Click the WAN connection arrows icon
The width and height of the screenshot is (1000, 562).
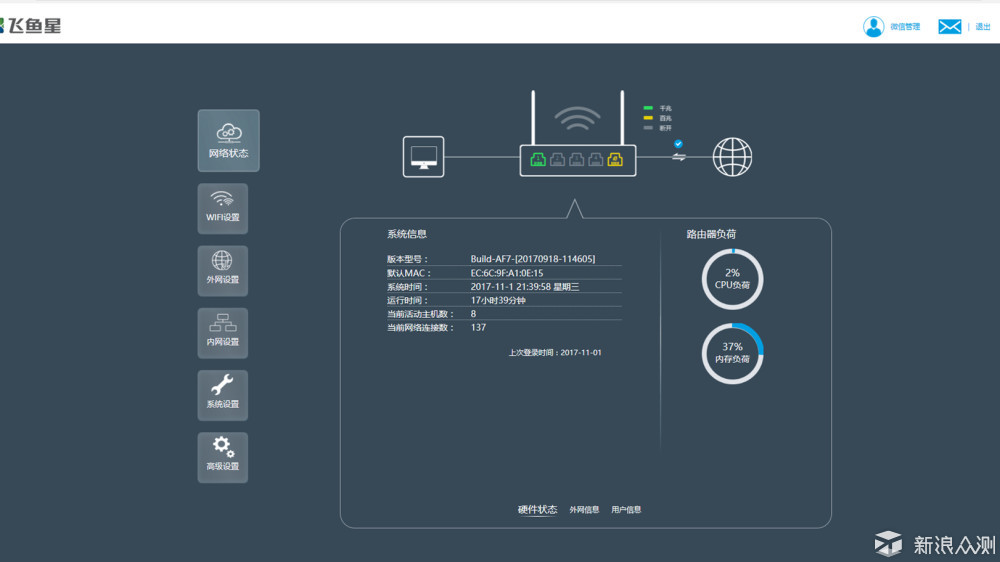tap(679, 157)
